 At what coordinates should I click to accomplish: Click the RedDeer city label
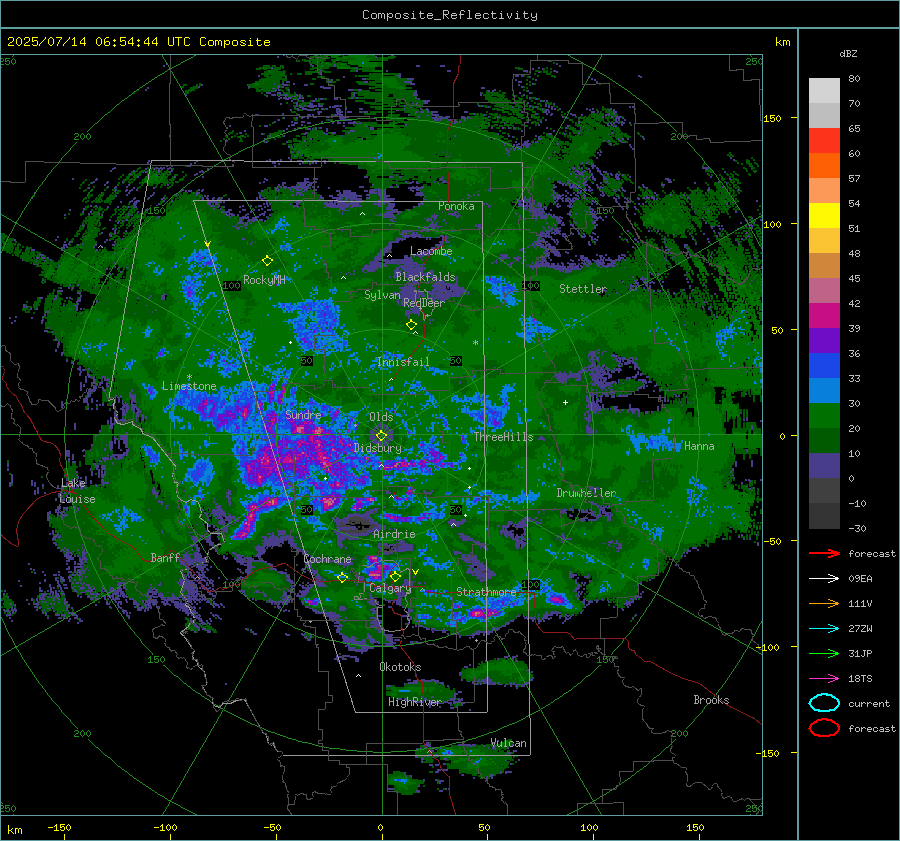pos(424,303)
